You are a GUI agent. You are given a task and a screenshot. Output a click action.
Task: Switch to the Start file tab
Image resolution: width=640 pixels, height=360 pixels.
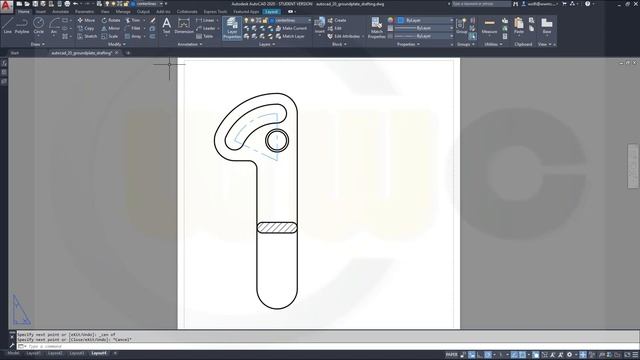[15, 53]
